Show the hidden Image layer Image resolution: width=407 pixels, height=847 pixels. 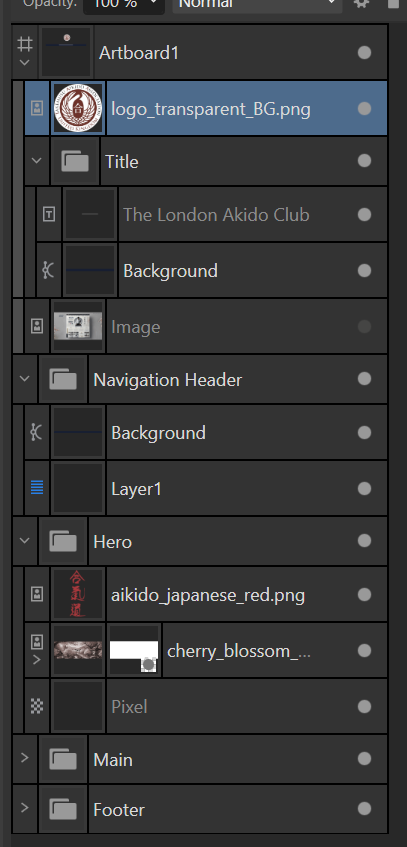click(x=364, y=326)
